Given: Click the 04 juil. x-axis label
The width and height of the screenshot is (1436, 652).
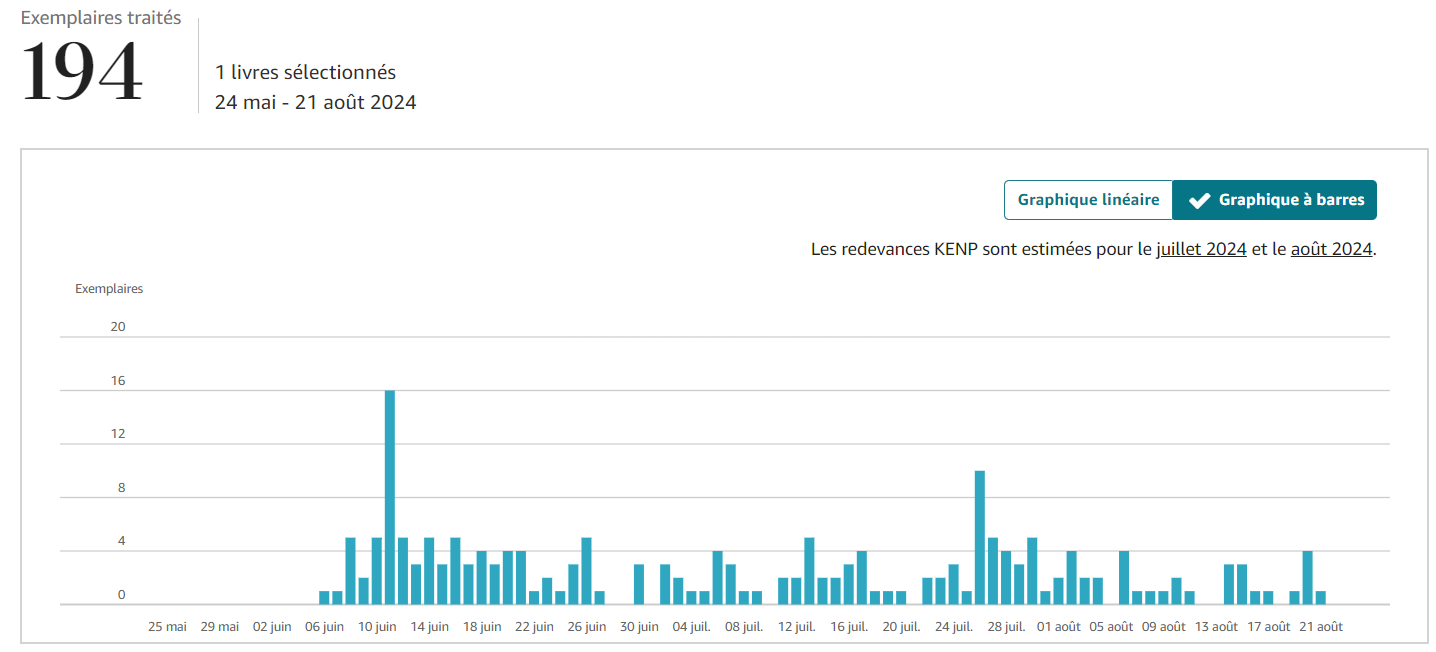Looking at the screenshot, I should pos(692,627).
